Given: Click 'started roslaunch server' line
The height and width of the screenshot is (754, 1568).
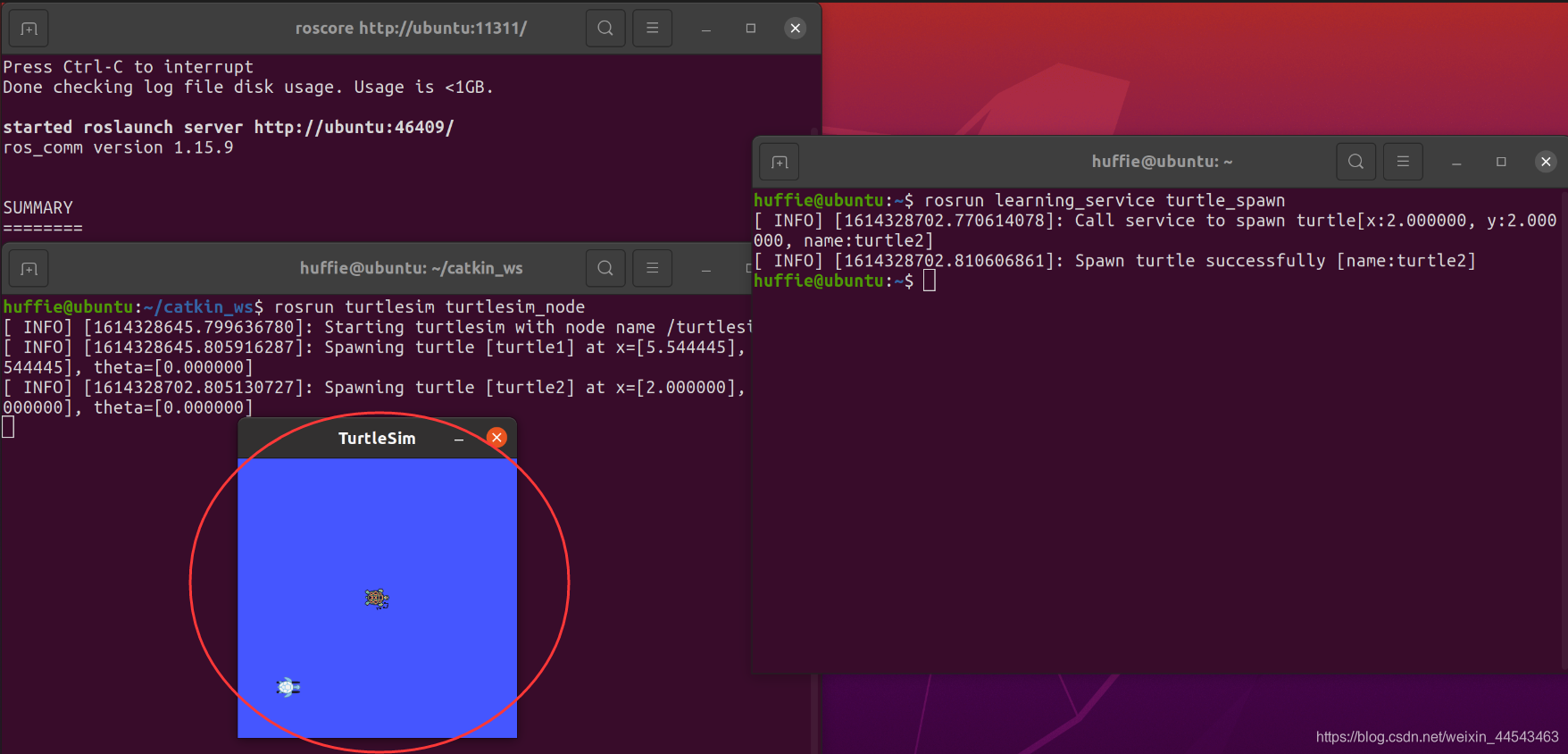Looking at the screenshot, I should (x=229, y=127).
